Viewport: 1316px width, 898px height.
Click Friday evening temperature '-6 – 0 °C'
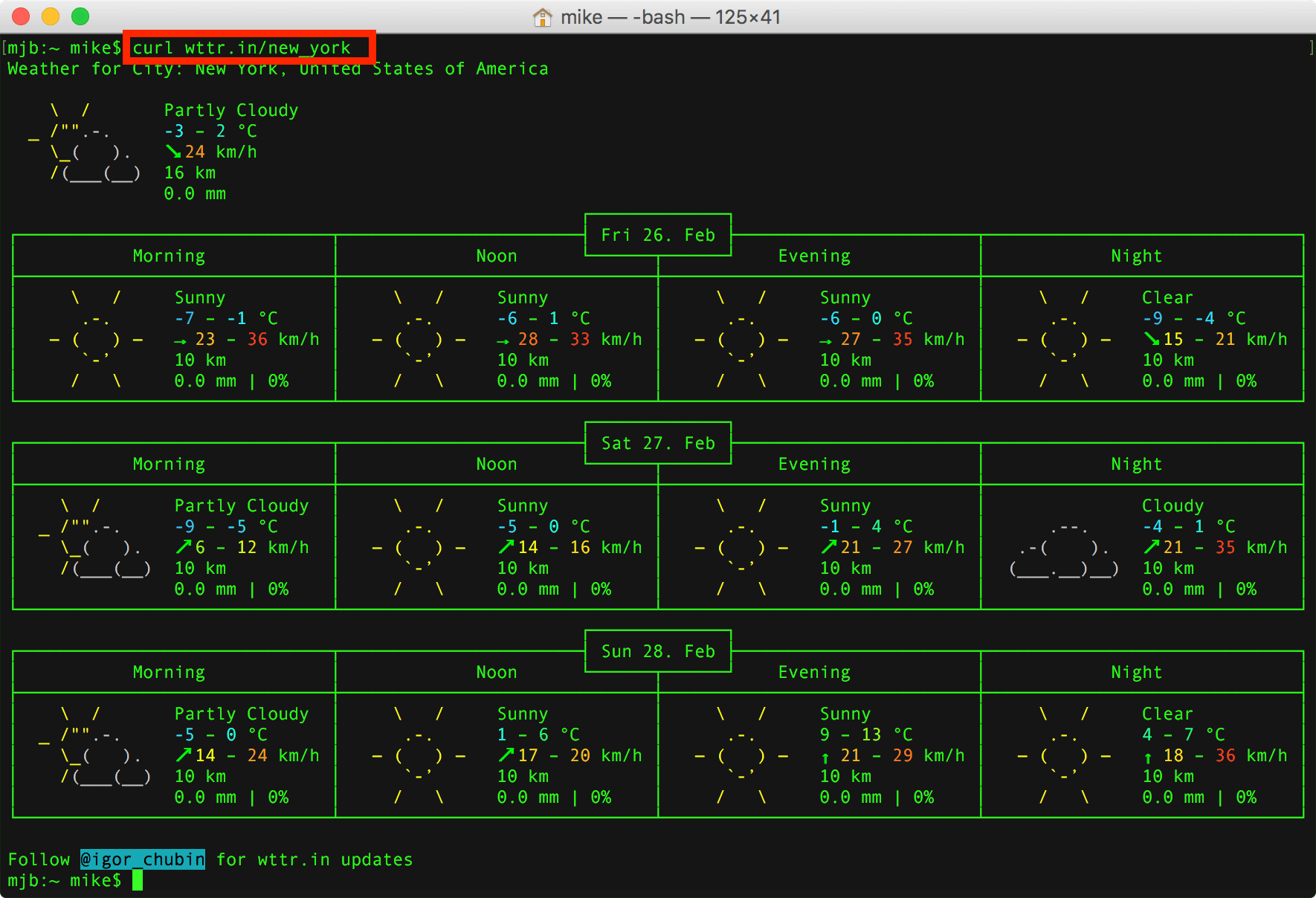(866, 319)
